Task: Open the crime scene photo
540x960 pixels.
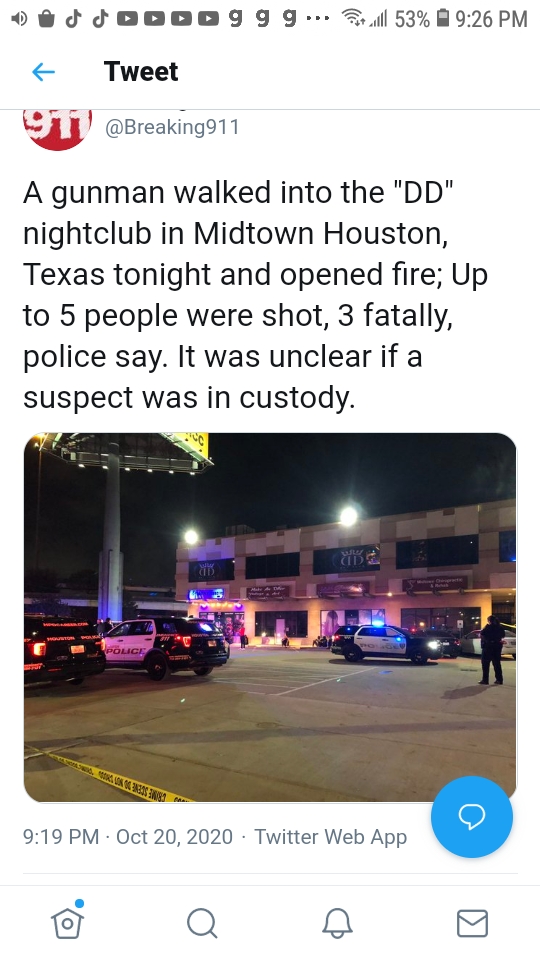Action: 270,617
